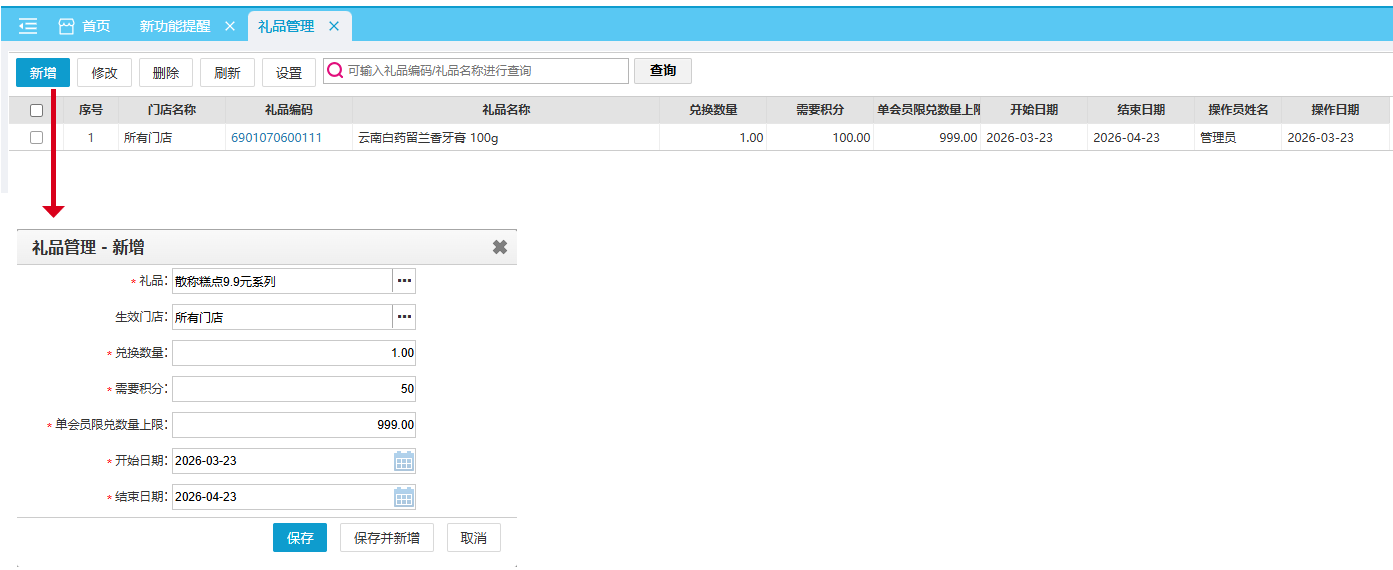This screenshot has height=570, width=1393.
Task: Click the 新增 button
Action: 43,72
